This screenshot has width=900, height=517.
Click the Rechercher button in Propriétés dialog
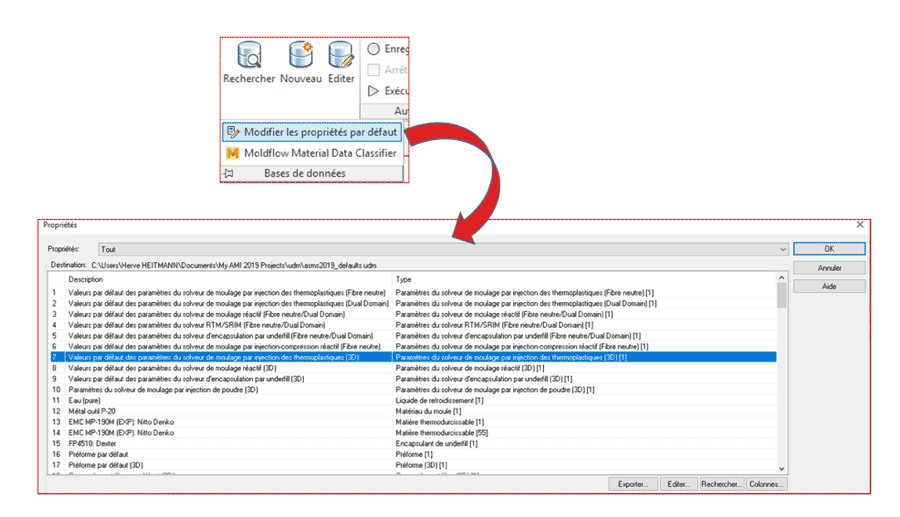(x=722, y=484)
